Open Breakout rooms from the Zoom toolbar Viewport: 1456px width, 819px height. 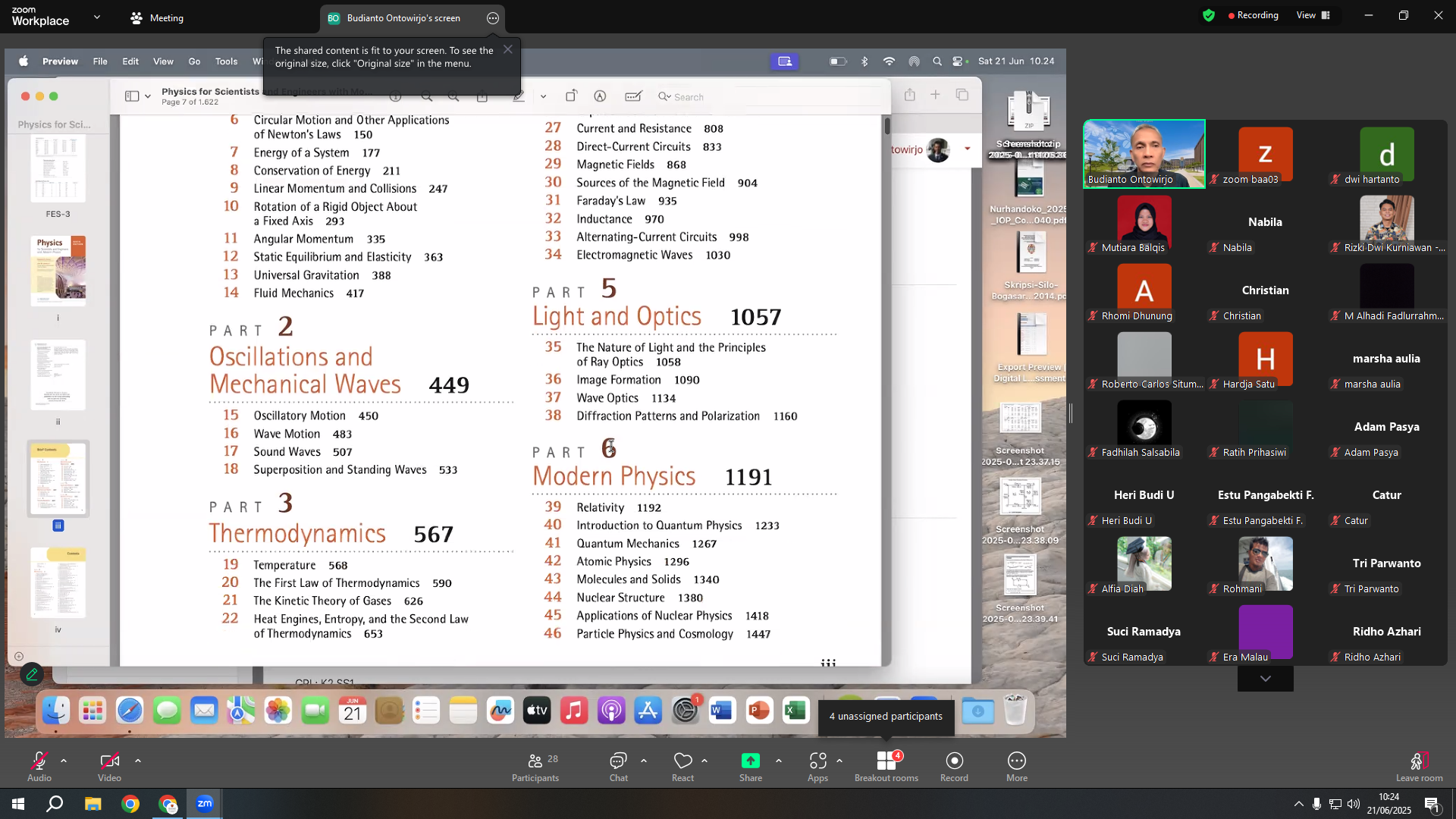pos(886,767)
